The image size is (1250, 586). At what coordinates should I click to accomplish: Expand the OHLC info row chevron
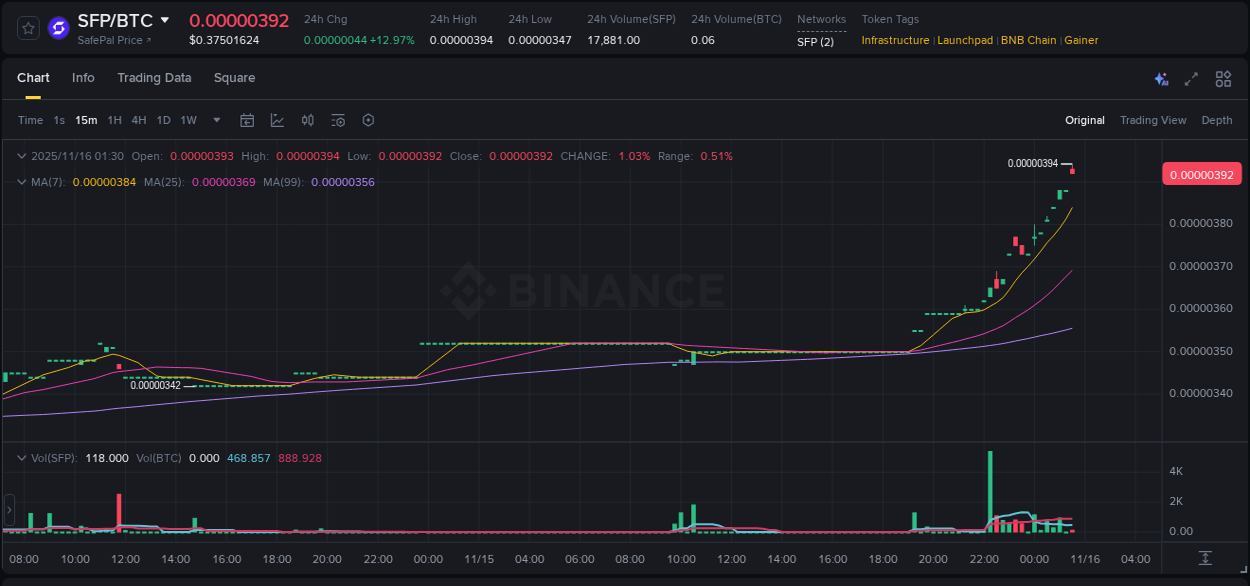21,156
